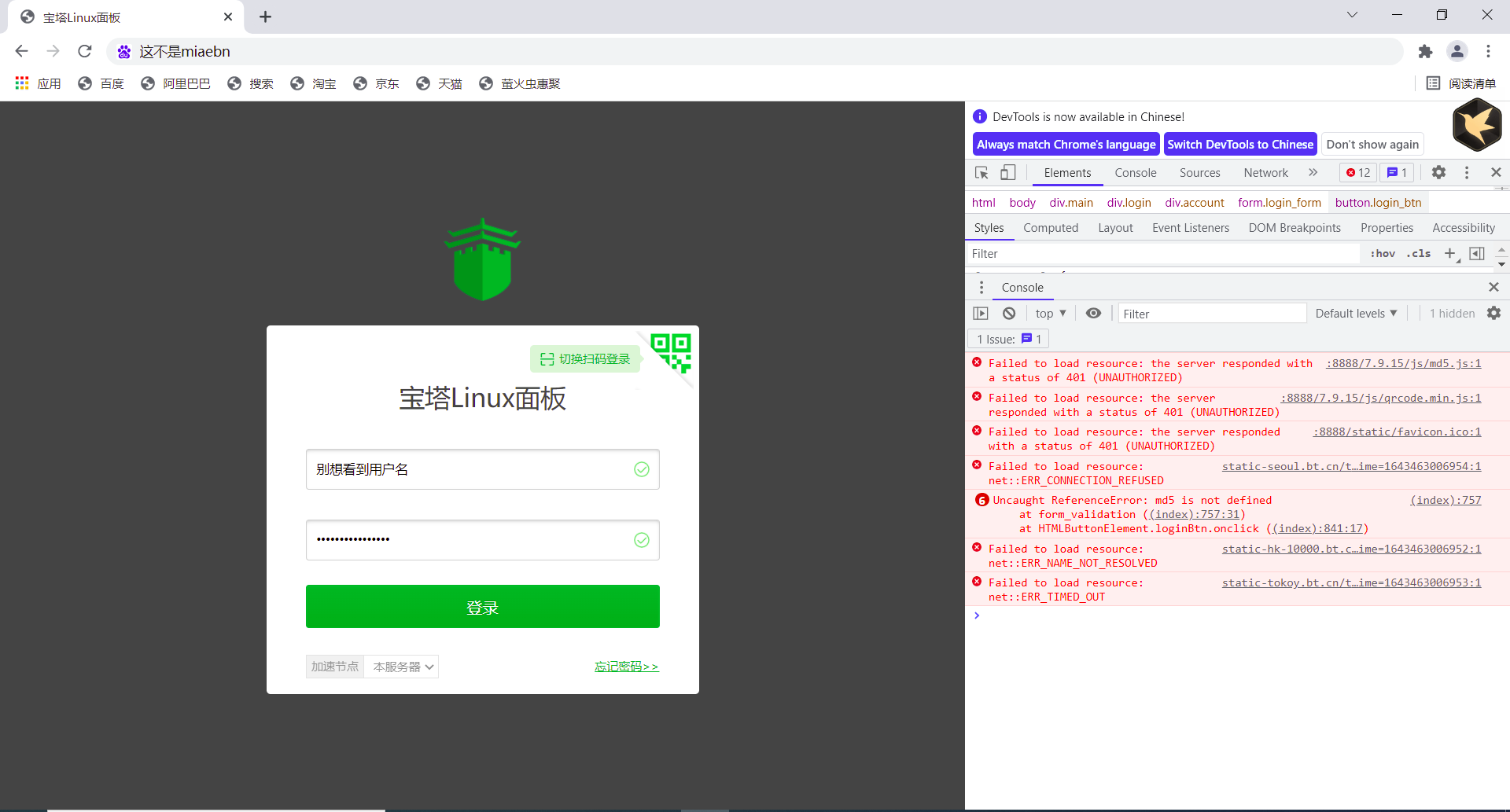Reload the current page
This screenshot has height=812, width=1510.
coord(85,51)
